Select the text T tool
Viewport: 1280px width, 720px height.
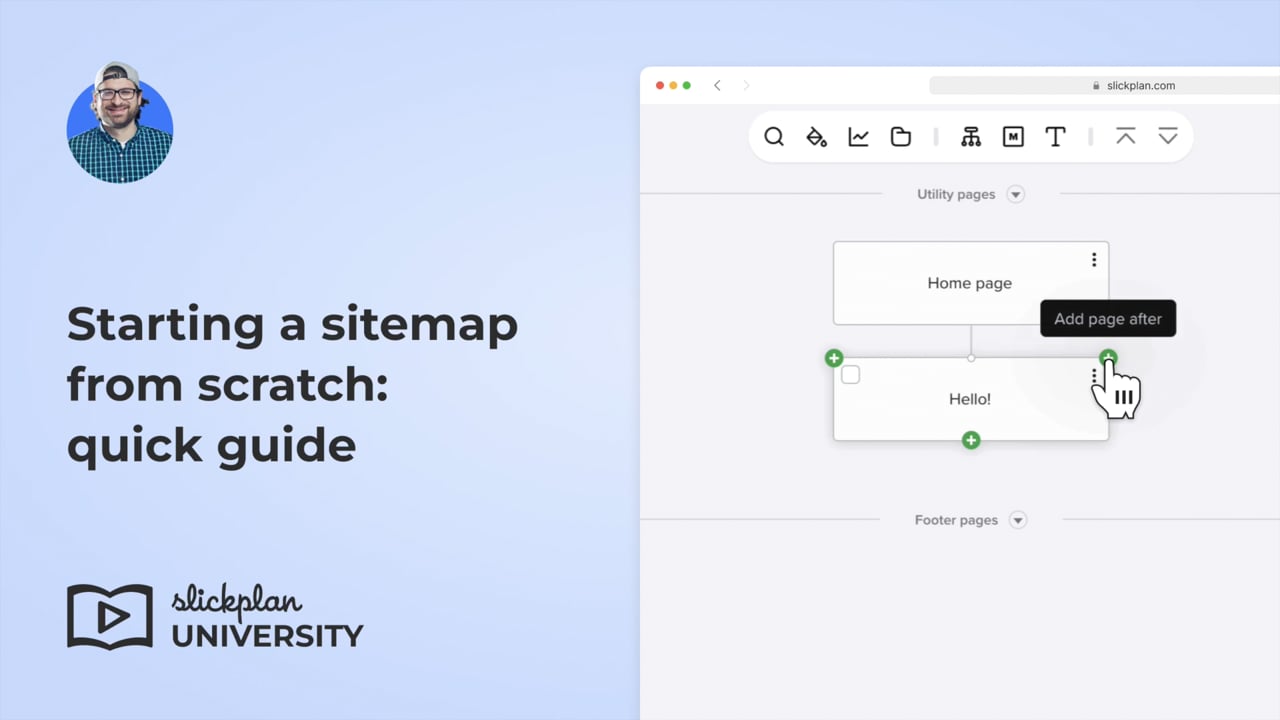[x=1055, y=137]
